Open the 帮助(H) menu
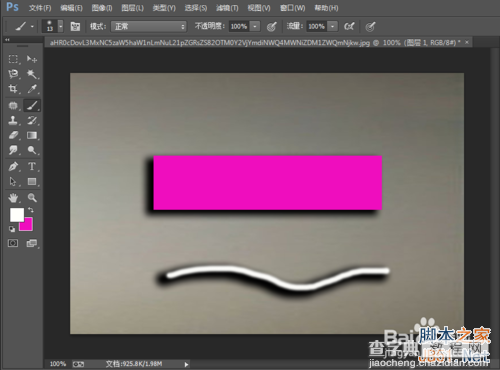This screenshot has height=370, width=500. click(x=326, y=8)
